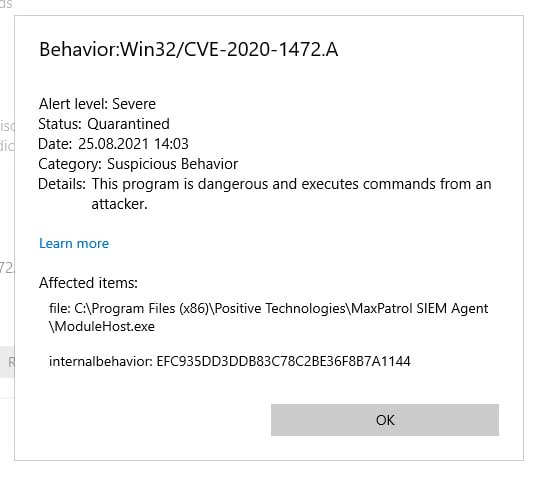This screenshot has width=535, height=481.
Task: Click the partially hidden gray button behind dialog
Action: coord(7,362)
